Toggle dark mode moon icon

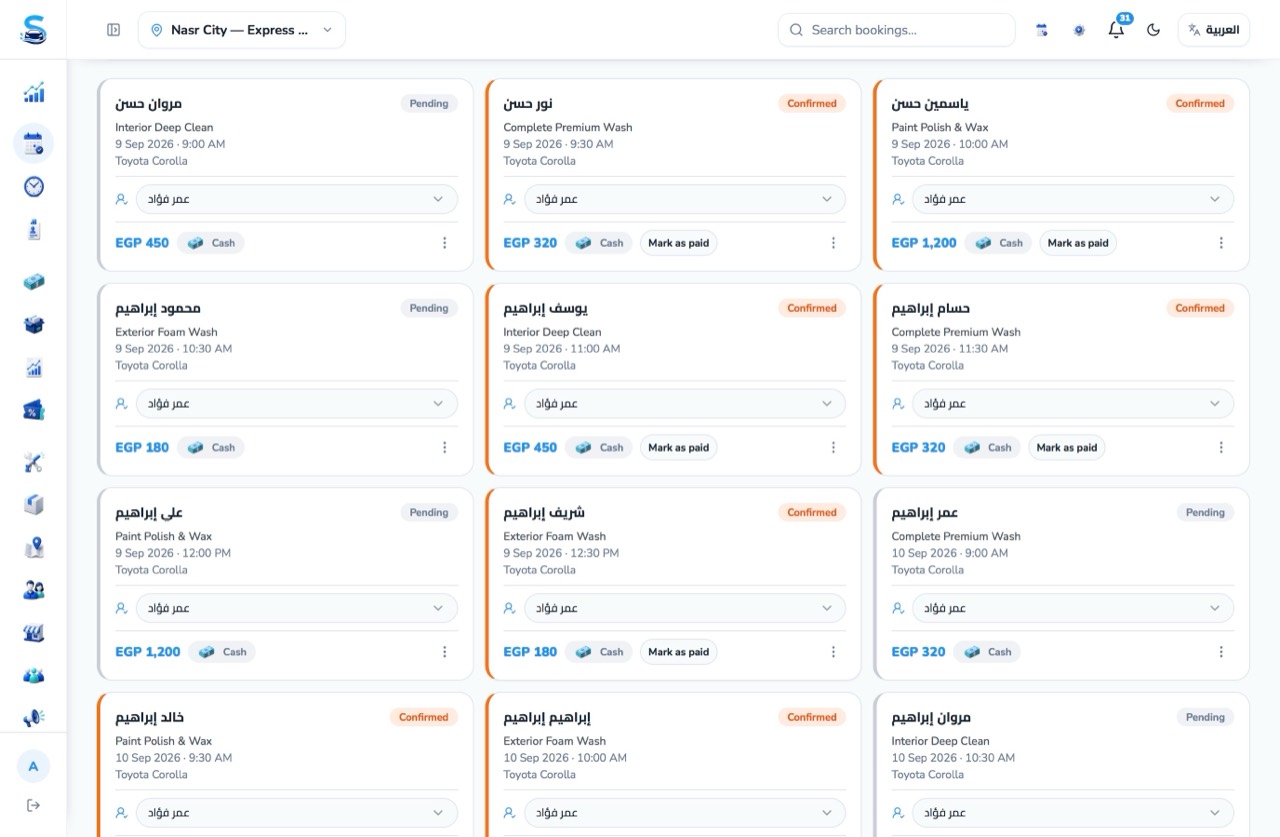click(x=1153, y=30)
